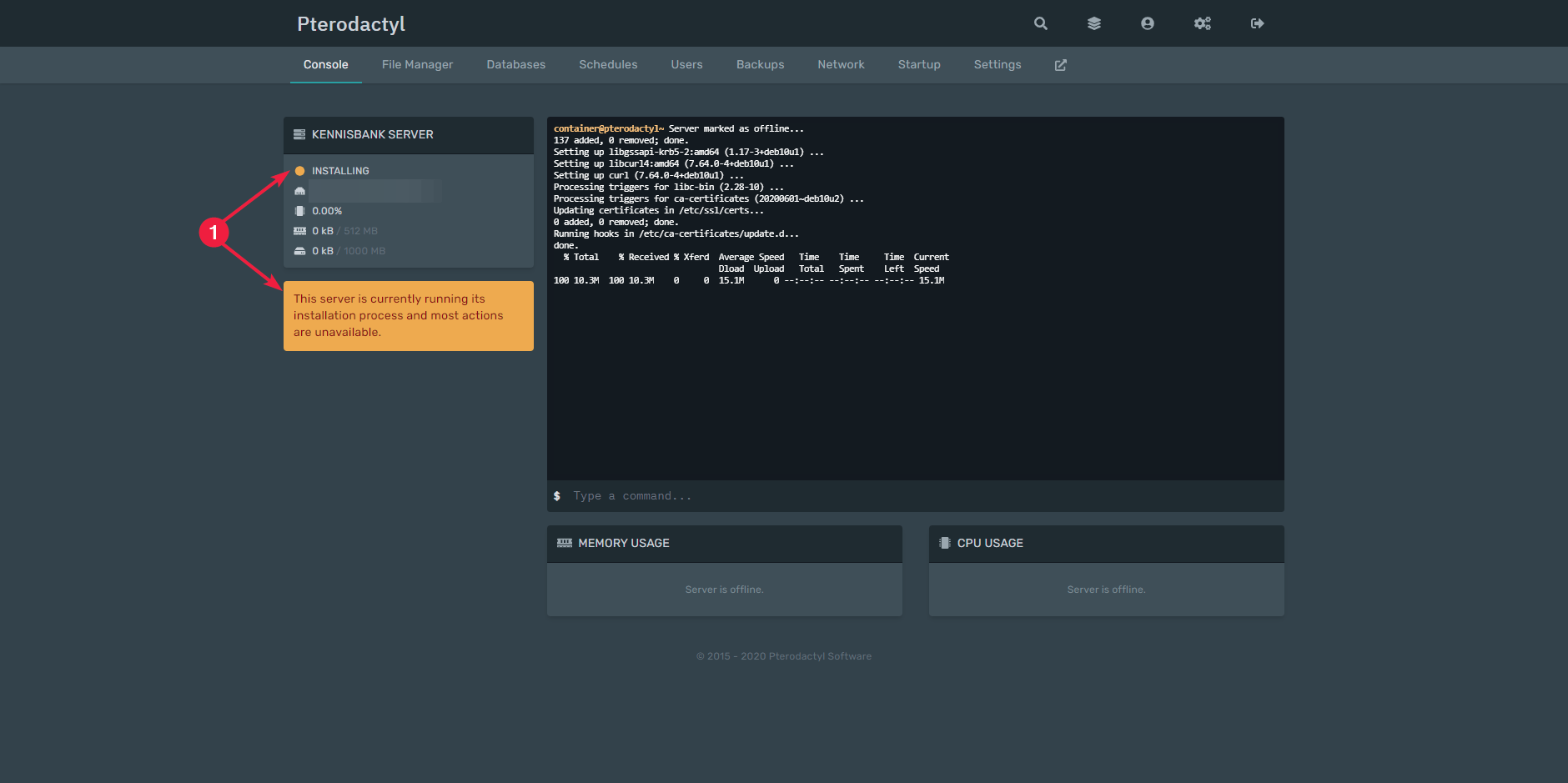Open the admin cogs icon

tap(1203, 23)
